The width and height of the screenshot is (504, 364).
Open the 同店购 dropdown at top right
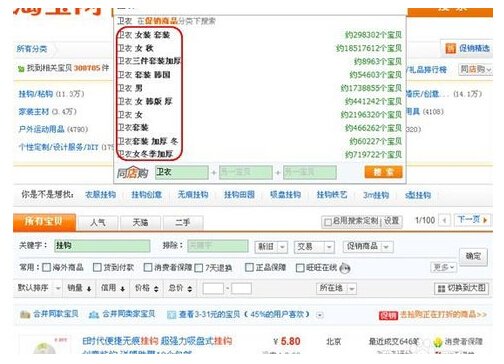coord(475,69)
